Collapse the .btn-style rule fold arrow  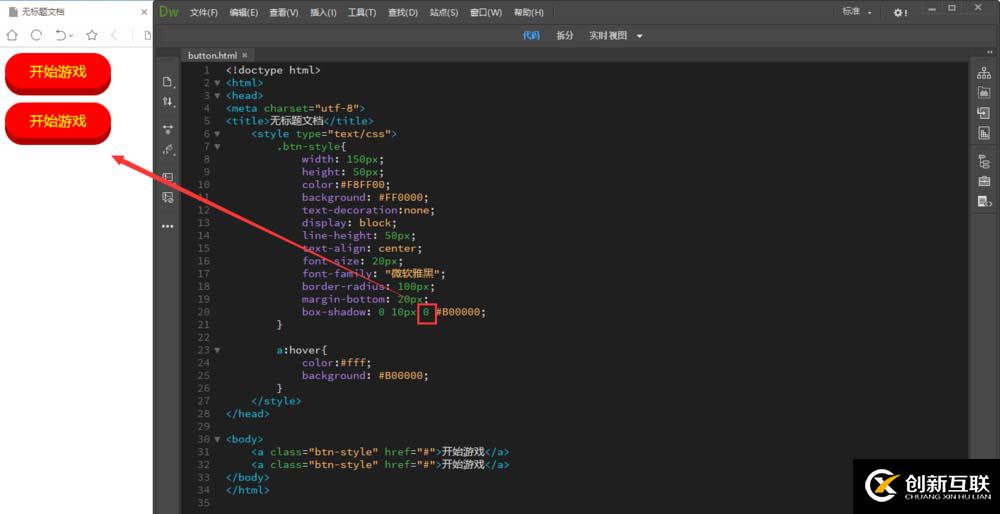pos(217,147)
